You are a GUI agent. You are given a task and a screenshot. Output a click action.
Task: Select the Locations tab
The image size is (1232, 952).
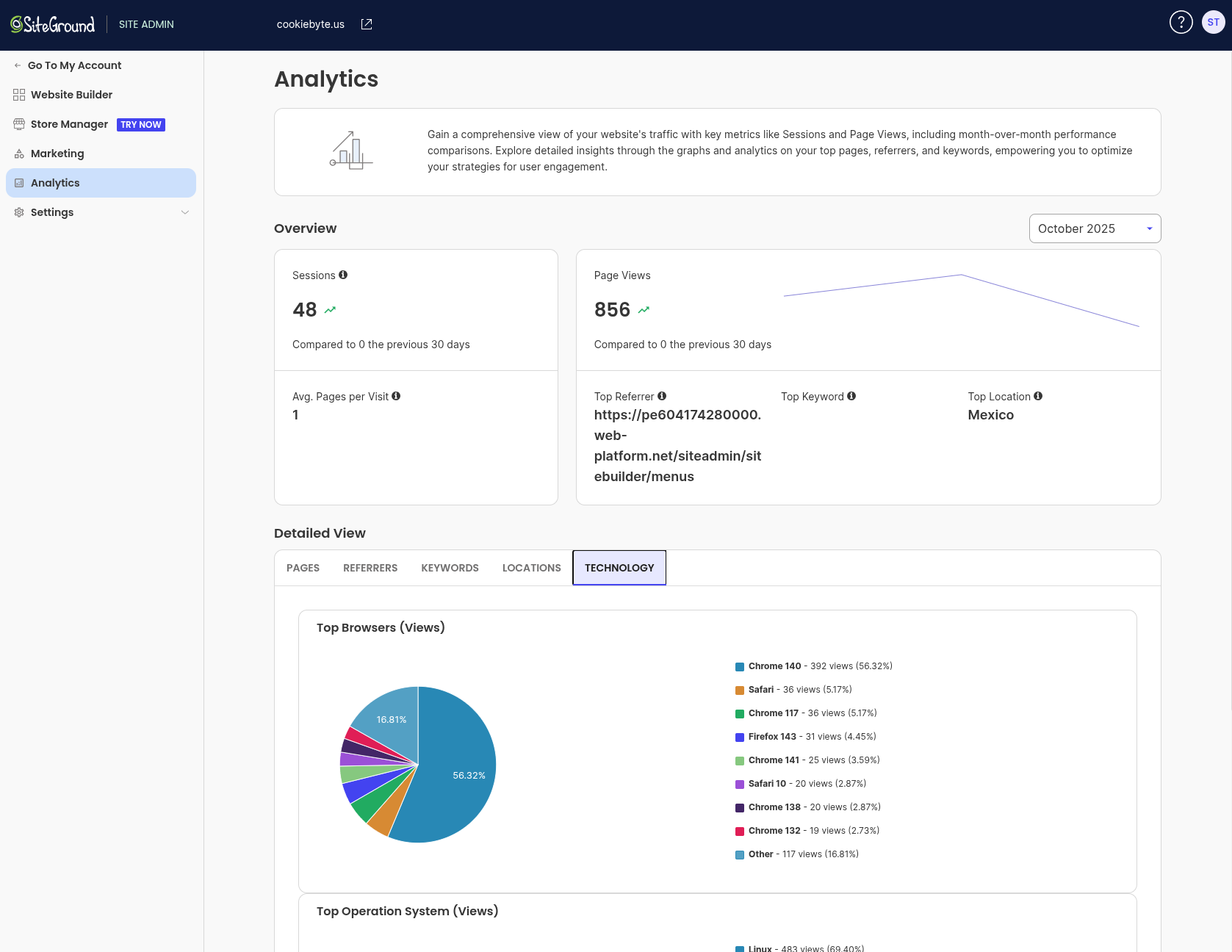click(531, 567)
